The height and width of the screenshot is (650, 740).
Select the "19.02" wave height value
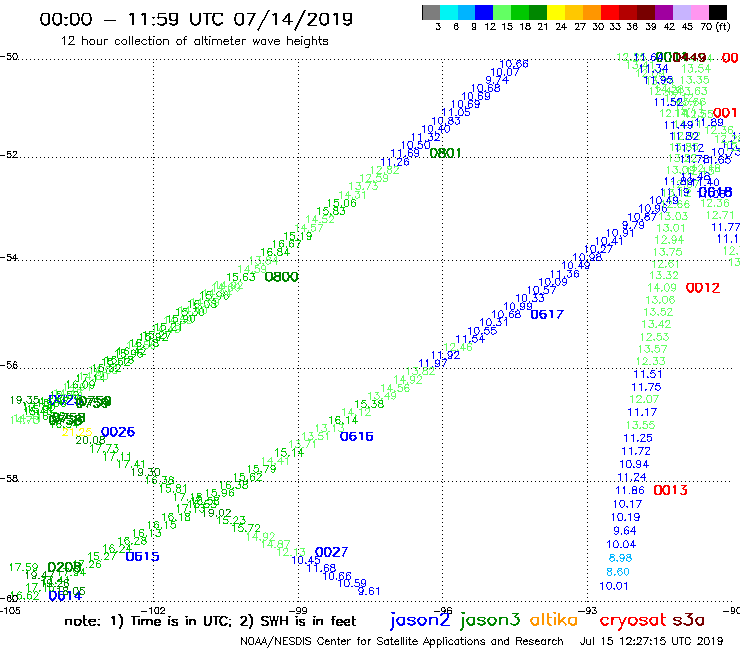[217, 513]
